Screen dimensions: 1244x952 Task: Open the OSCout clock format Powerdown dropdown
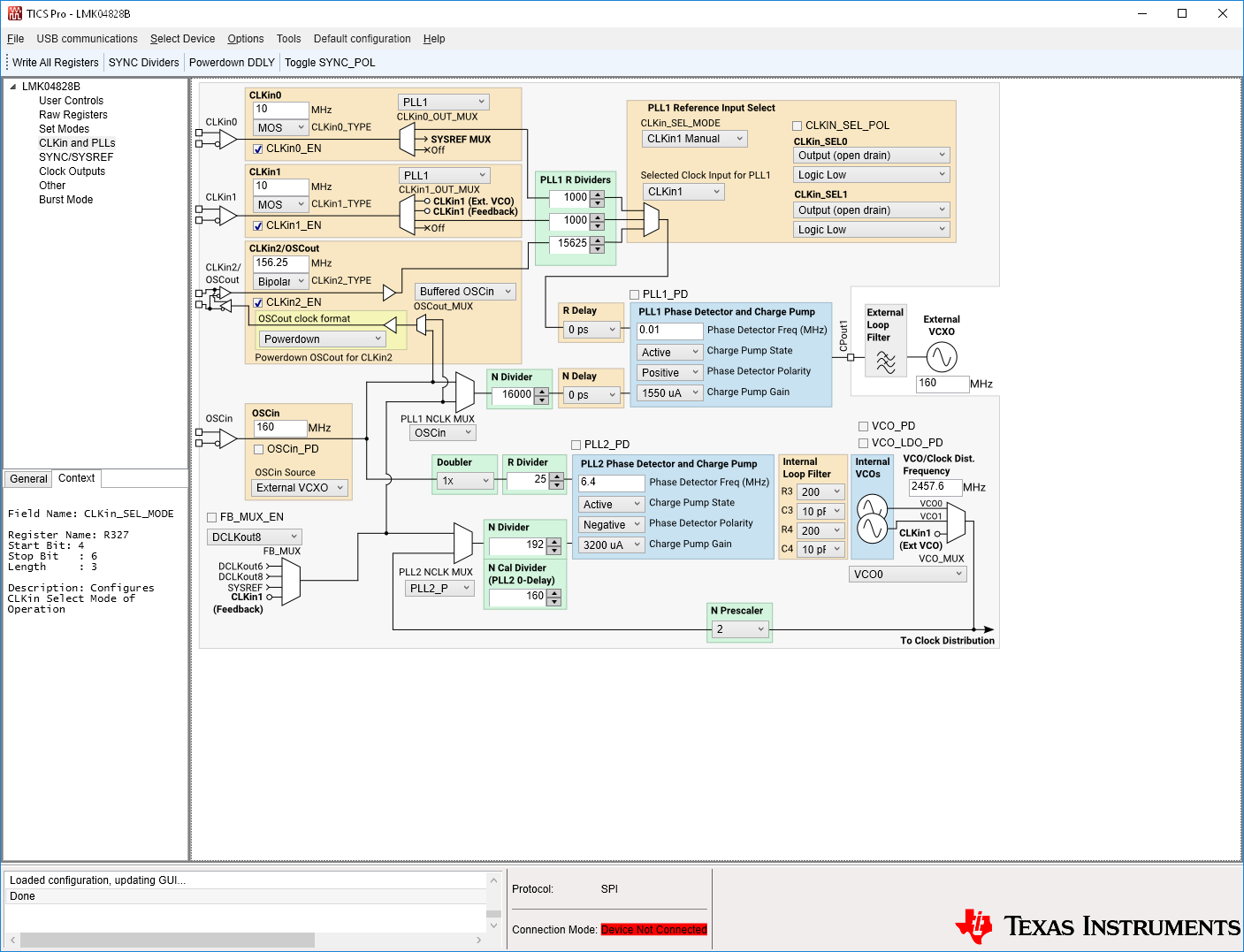(x=322, y=339)
